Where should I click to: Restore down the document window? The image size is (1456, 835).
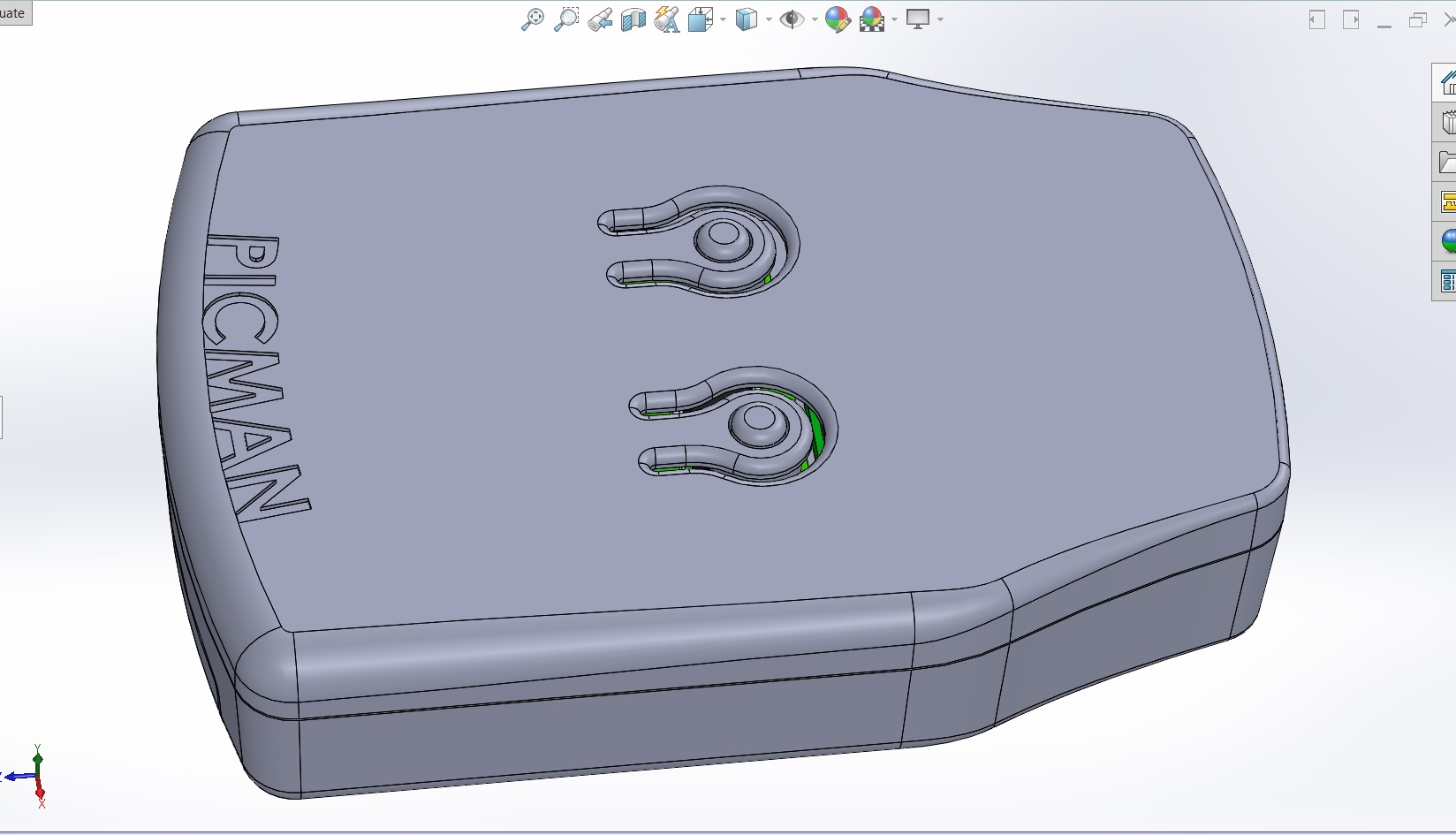tap(1418, 19)
